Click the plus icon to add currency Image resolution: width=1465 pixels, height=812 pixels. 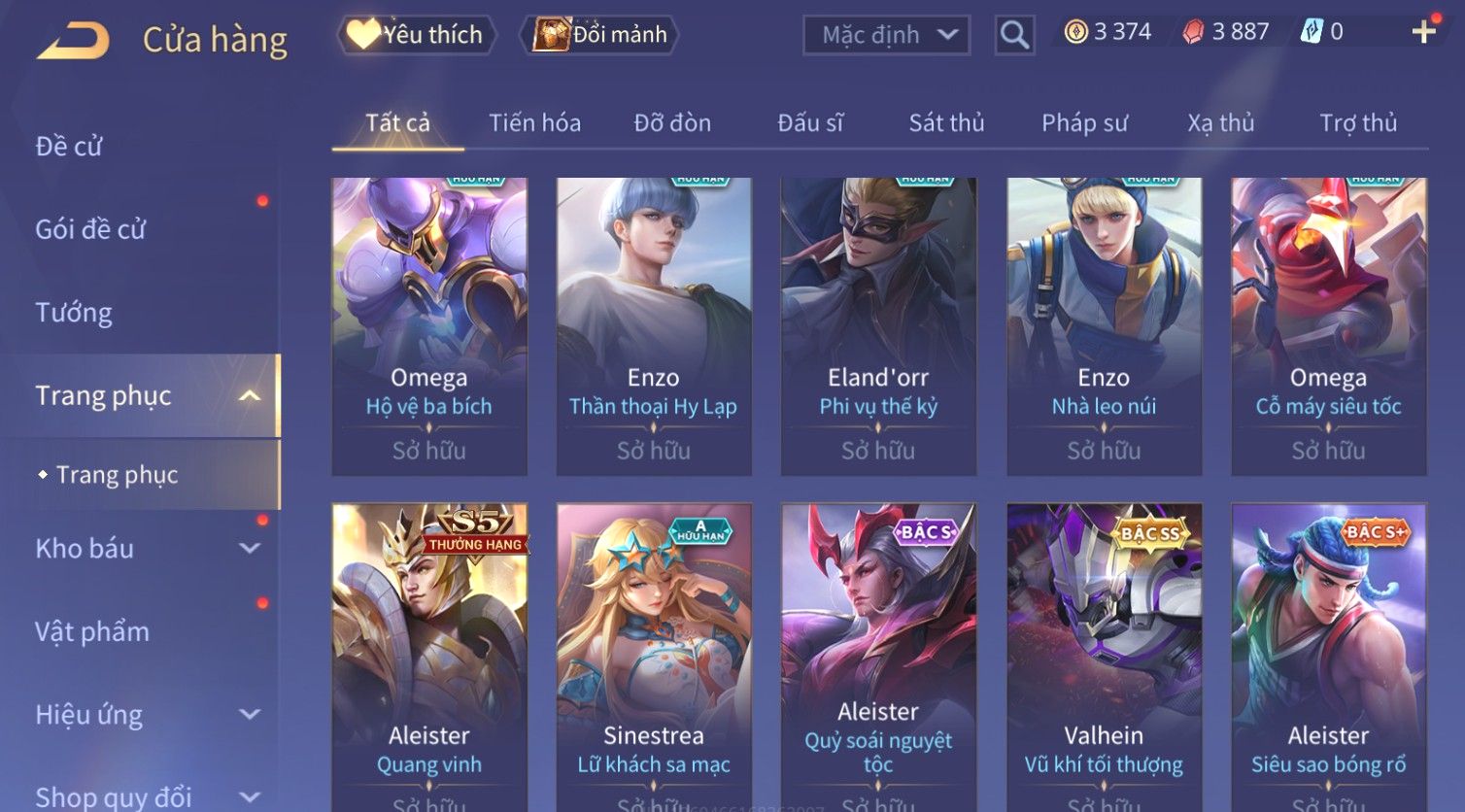(1423, 32)
